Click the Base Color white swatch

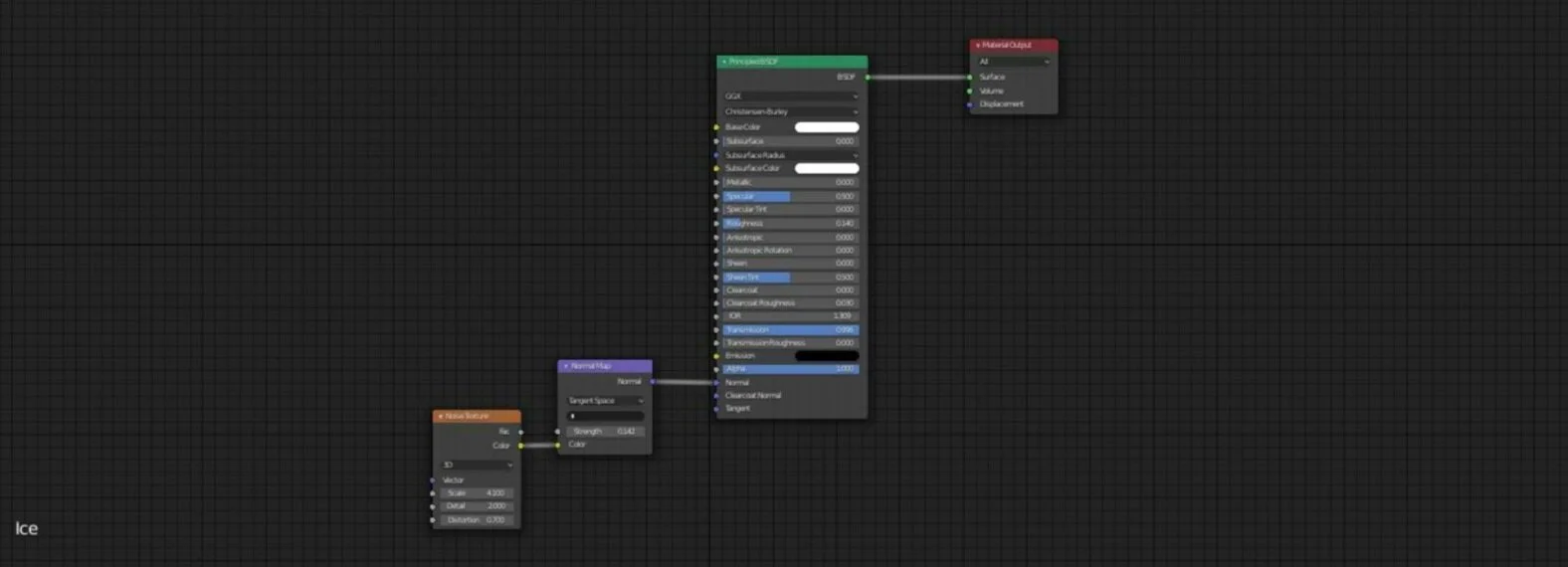[827, 127]
